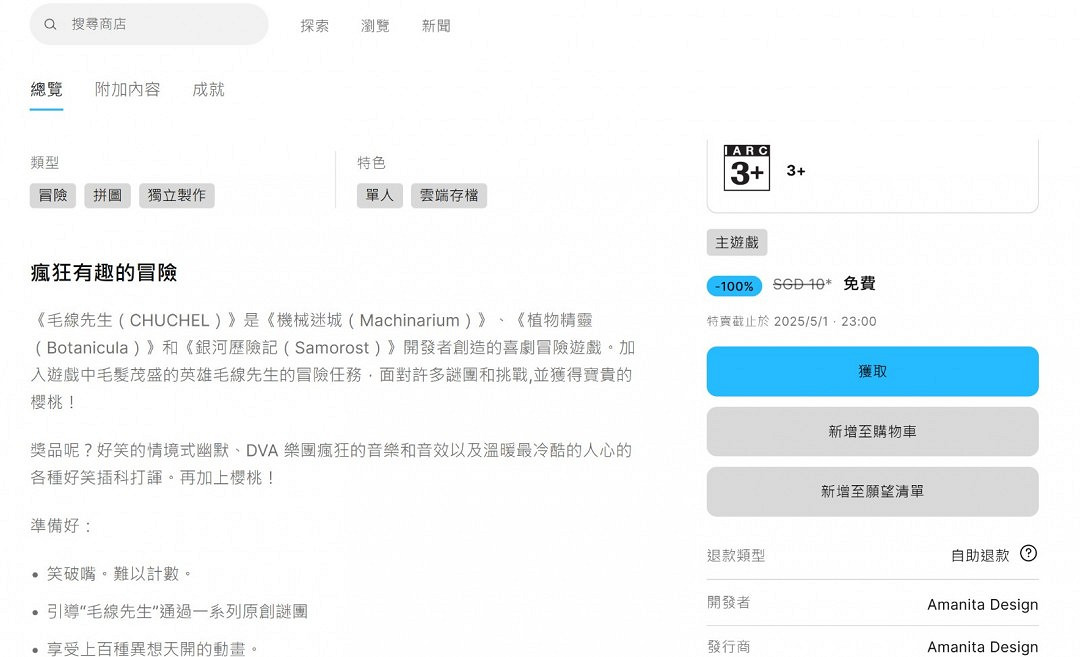Switch to the 成就 tab

click(x=207, y=89)
